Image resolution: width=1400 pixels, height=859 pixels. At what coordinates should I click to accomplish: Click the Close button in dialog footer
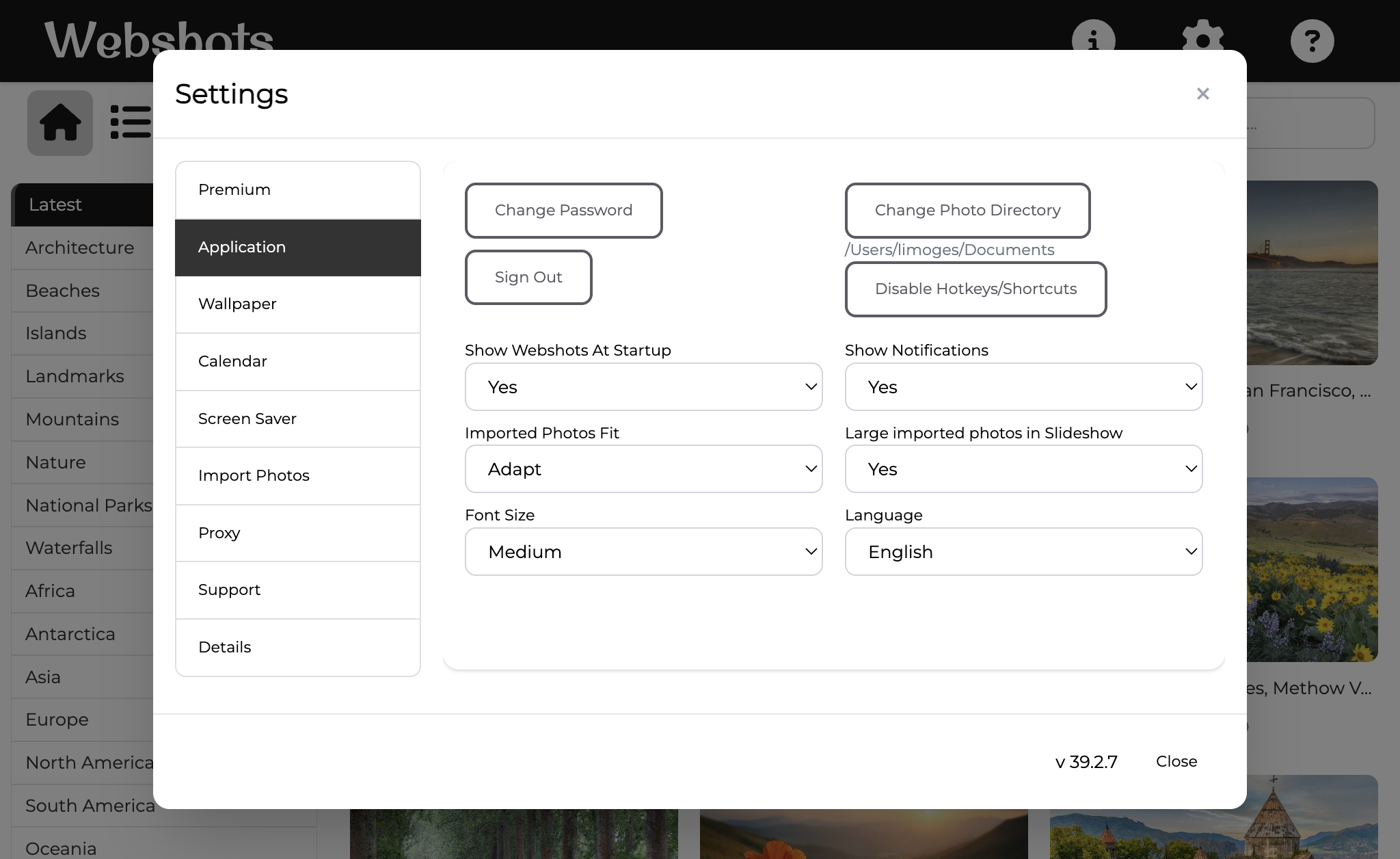tap(1176, 761)
